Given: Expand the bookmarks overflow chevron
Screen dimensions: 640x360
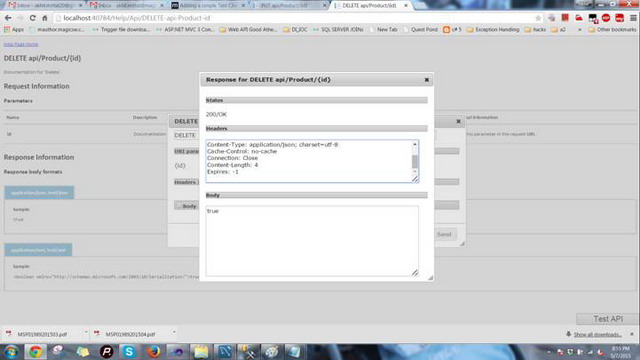Looking at the screenshot, I should (x=580, y=30).
